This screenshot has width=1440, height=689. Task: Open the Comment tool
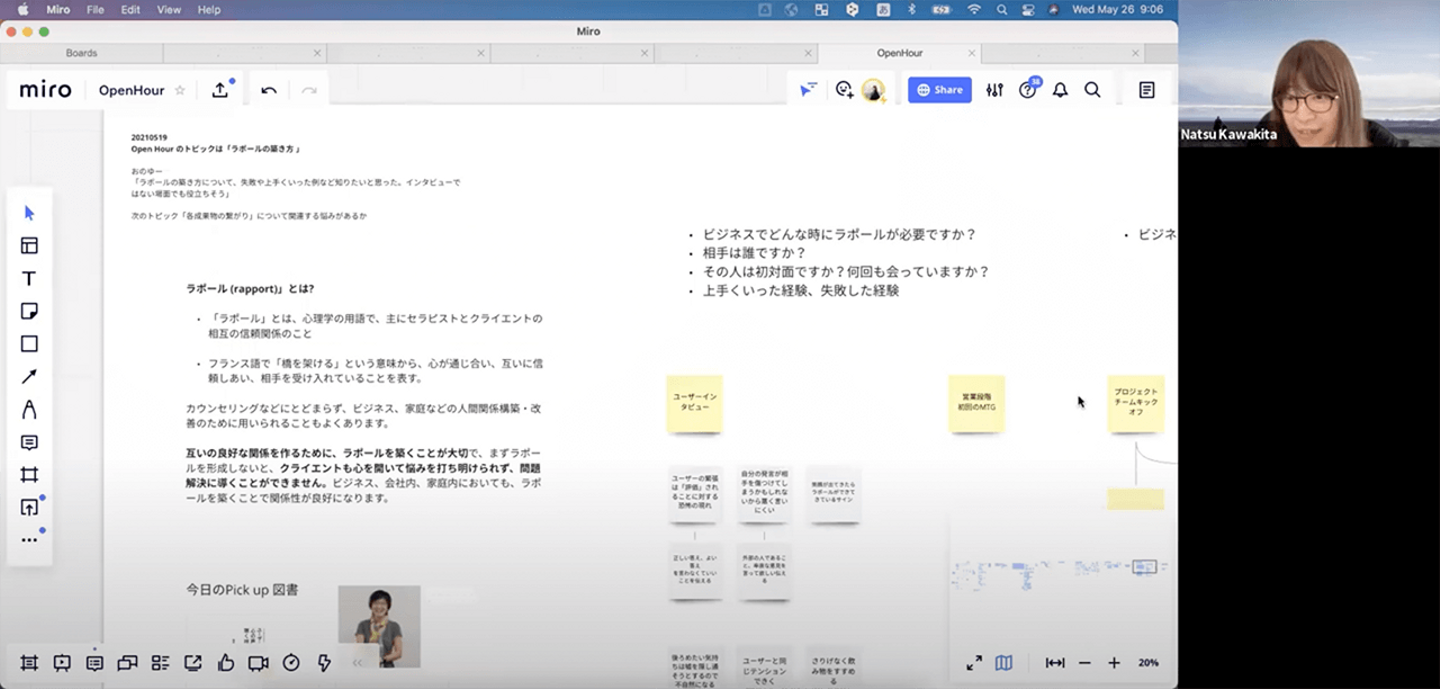(29, 442)
